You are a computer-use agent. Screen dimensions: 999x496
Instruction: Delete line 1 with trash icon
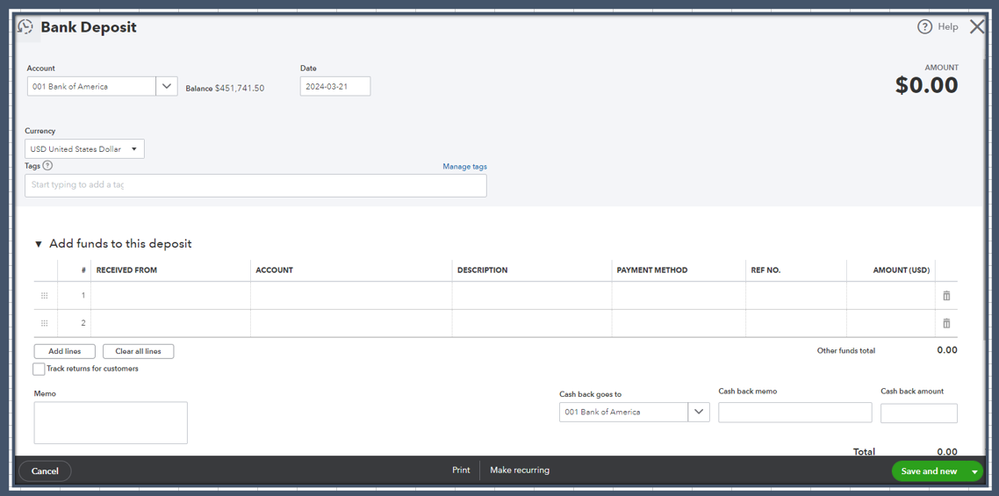[x=947, y=295]
